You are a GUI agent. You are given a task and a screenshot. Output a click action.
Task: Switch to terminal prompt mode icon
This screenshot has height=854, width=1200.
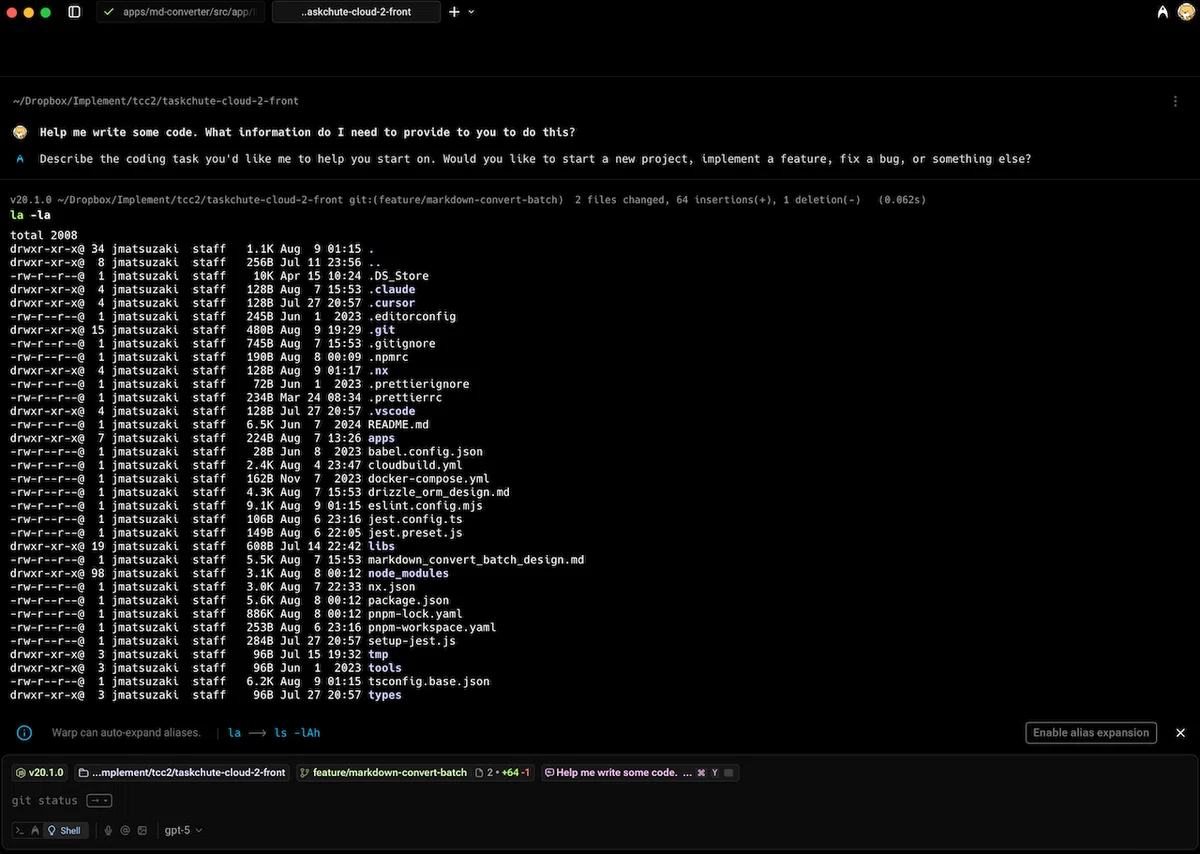click(x=20, y=830)
